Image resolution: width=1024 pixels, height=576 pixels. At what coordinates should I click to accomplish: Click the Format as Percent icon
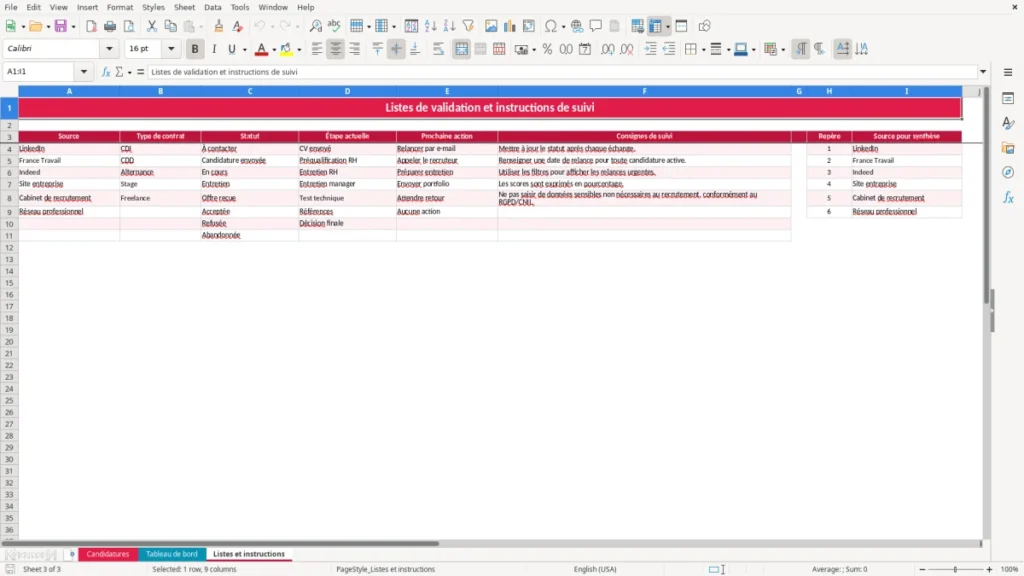click(547, 49)
